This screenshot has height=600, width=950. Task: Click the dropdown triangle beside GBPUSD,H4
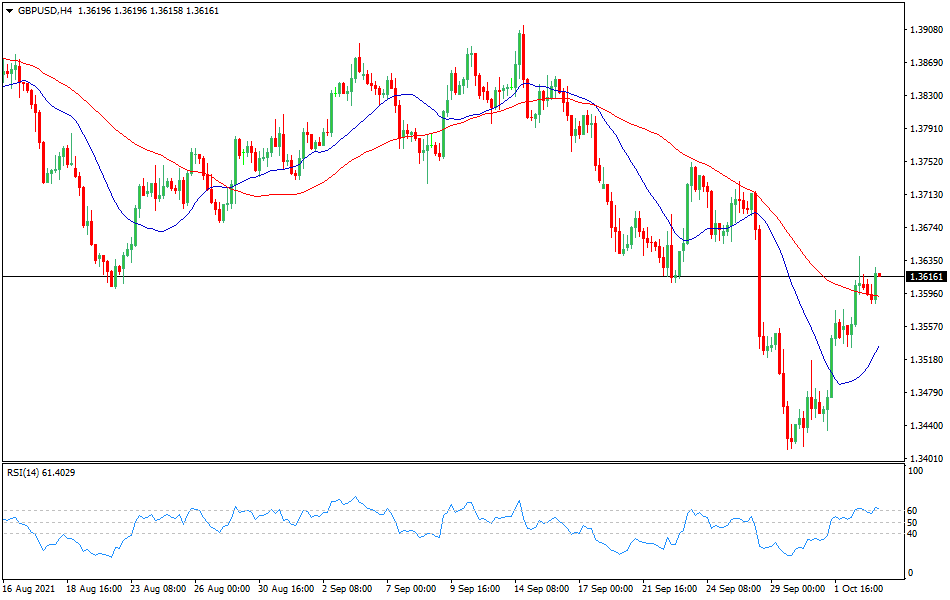(x=8, y=10)
